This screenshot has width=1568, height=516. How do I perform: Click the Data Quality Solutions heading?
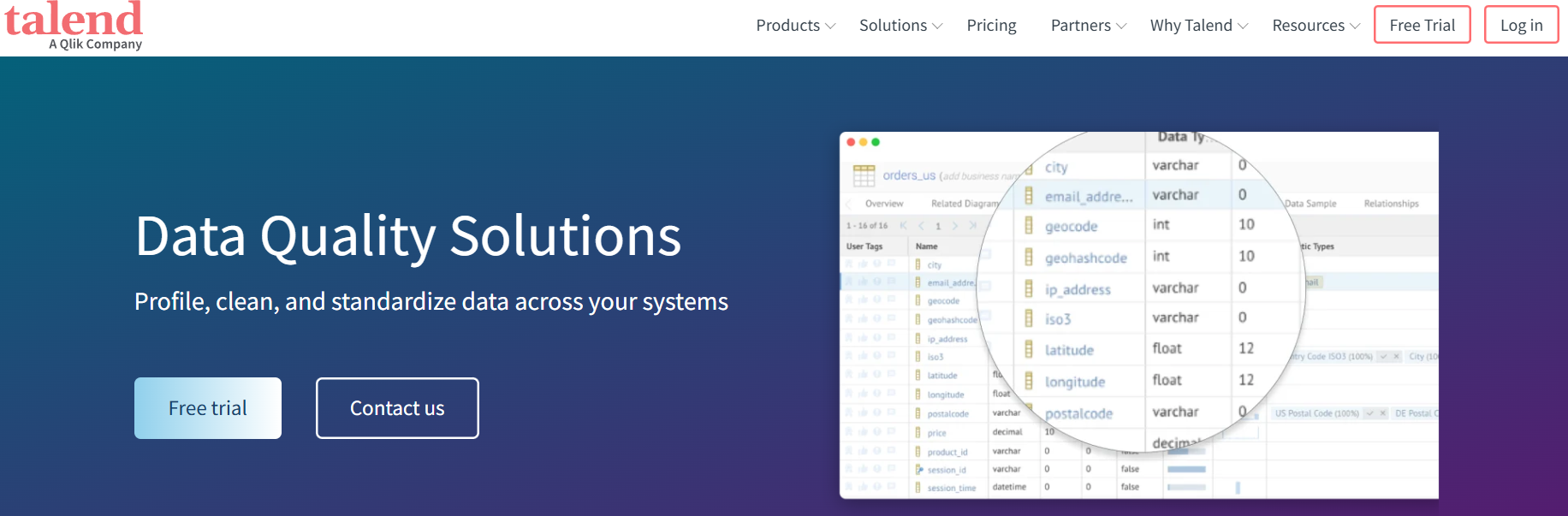pyautogui.click(x=408, y=236)
